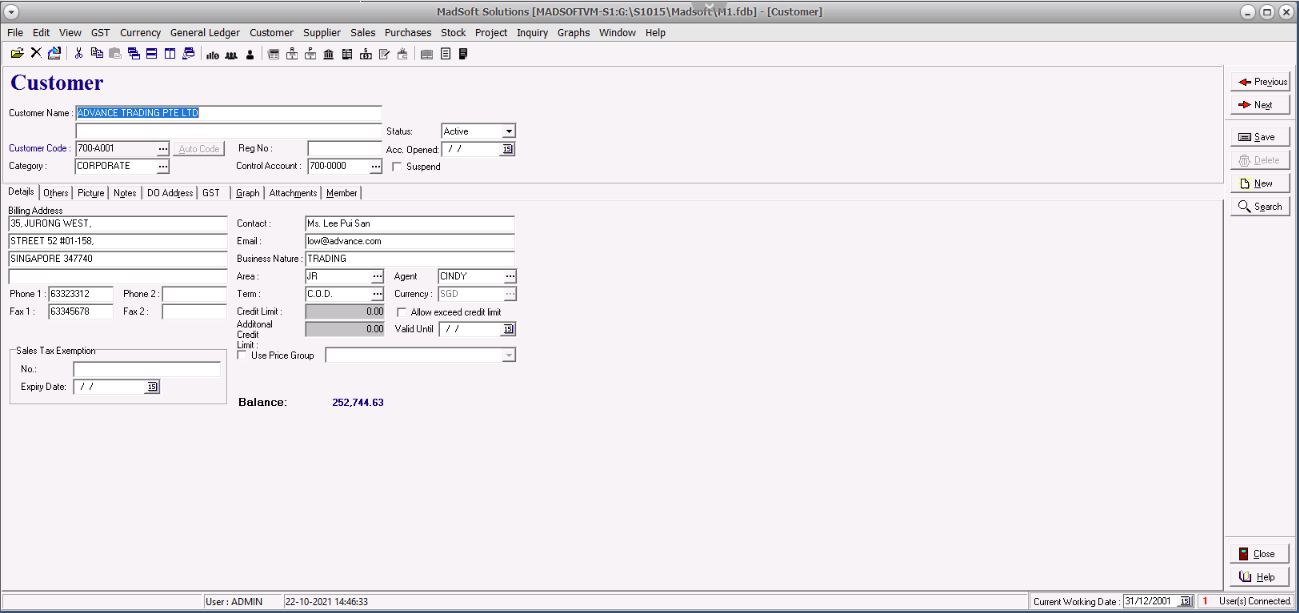Click the Sales Tax Exemption No. field
The height and width of the screenshot is (613, 1299).
(x=147, y=369)
